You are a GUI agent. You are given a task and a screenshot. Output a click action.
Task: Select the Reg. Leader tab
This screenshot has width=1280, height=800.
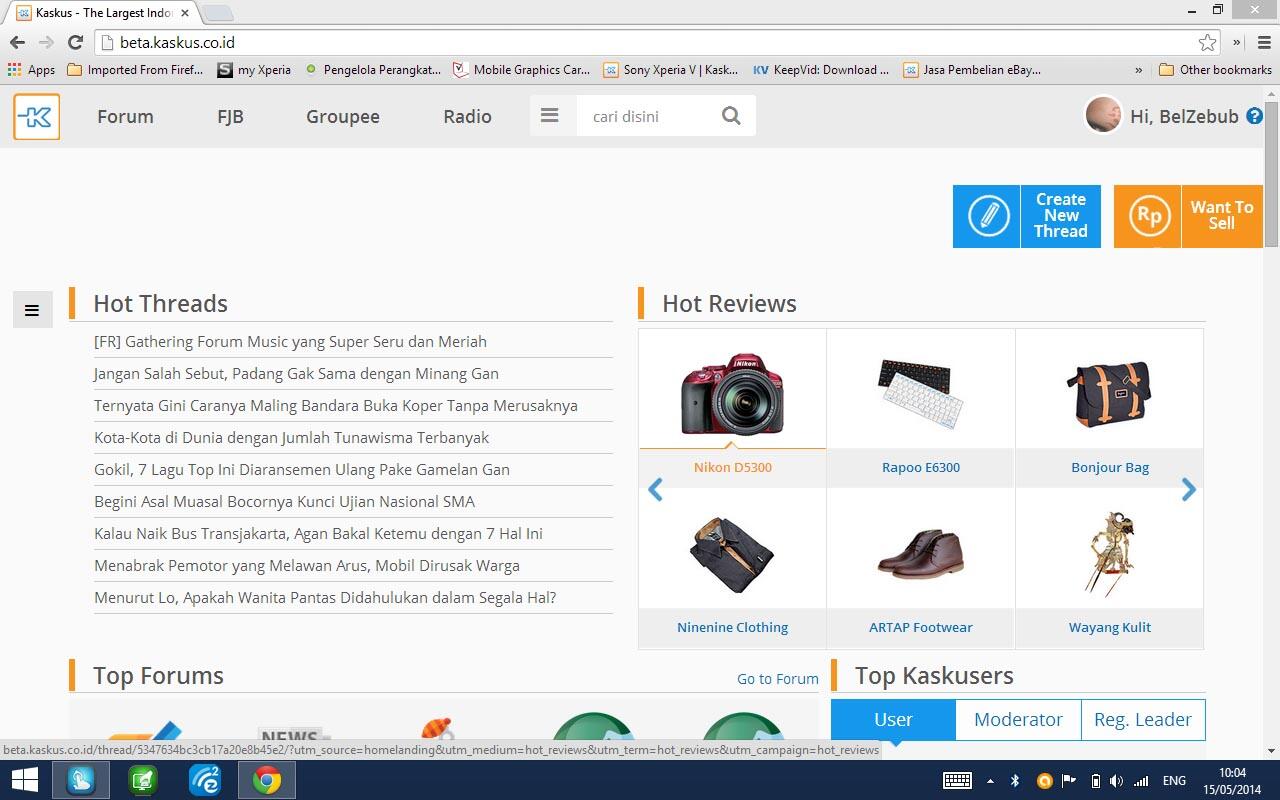tap(1143, 719)
